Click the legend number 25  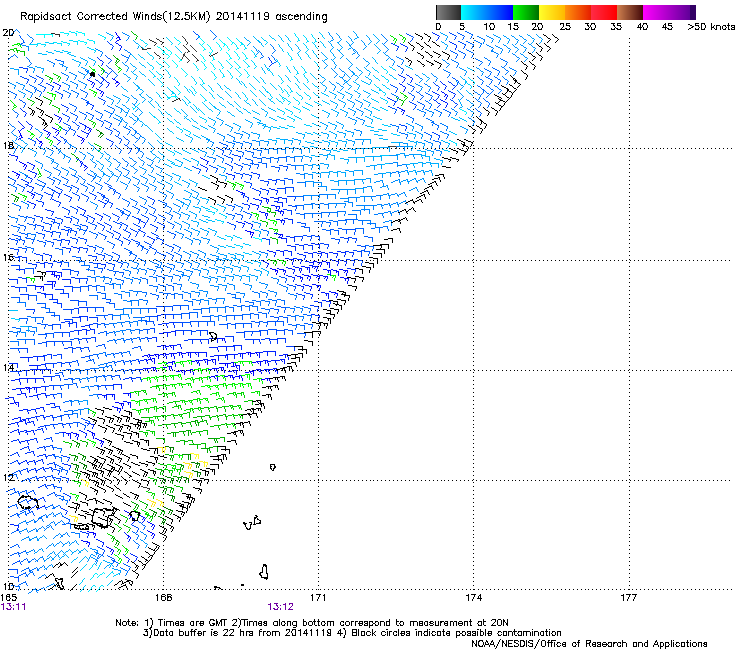coord(564,27)
